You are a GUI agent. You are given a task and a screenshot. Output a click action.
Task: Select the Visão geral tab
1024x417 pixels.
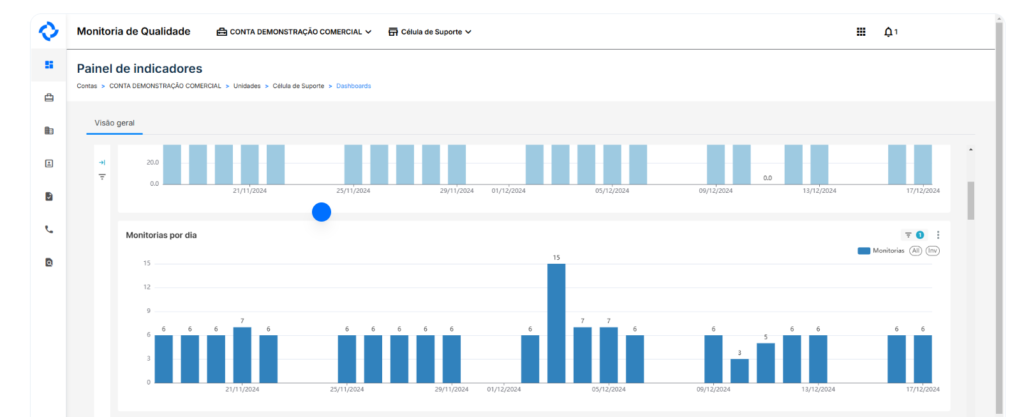(114, 123)
